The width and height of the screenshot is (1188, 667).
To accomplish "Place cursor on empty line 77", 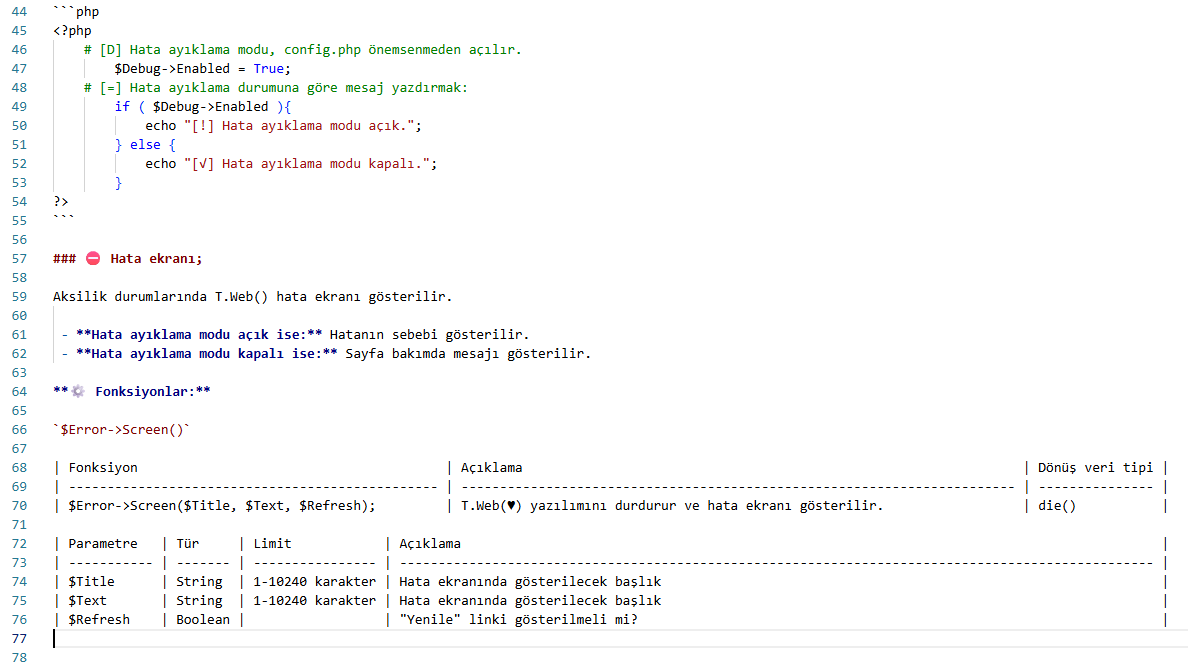I will tap(606, 639).
